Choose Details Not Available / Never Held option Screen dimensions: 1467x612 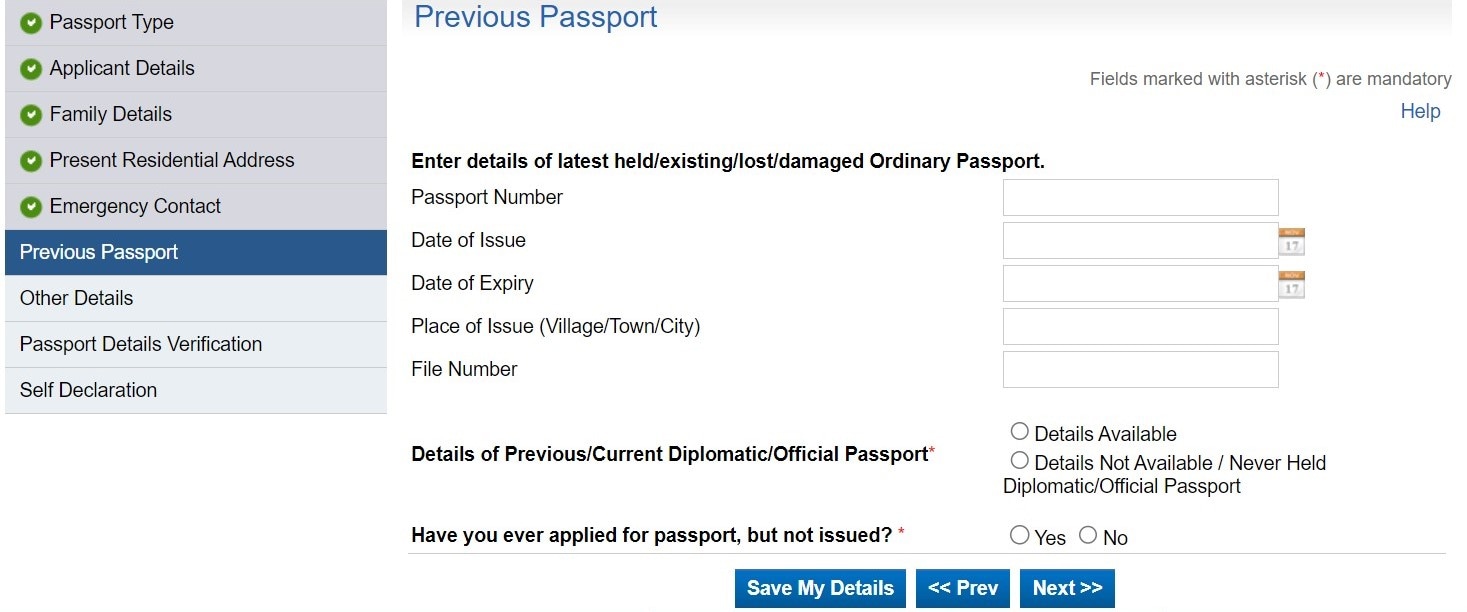point(1019,461)
